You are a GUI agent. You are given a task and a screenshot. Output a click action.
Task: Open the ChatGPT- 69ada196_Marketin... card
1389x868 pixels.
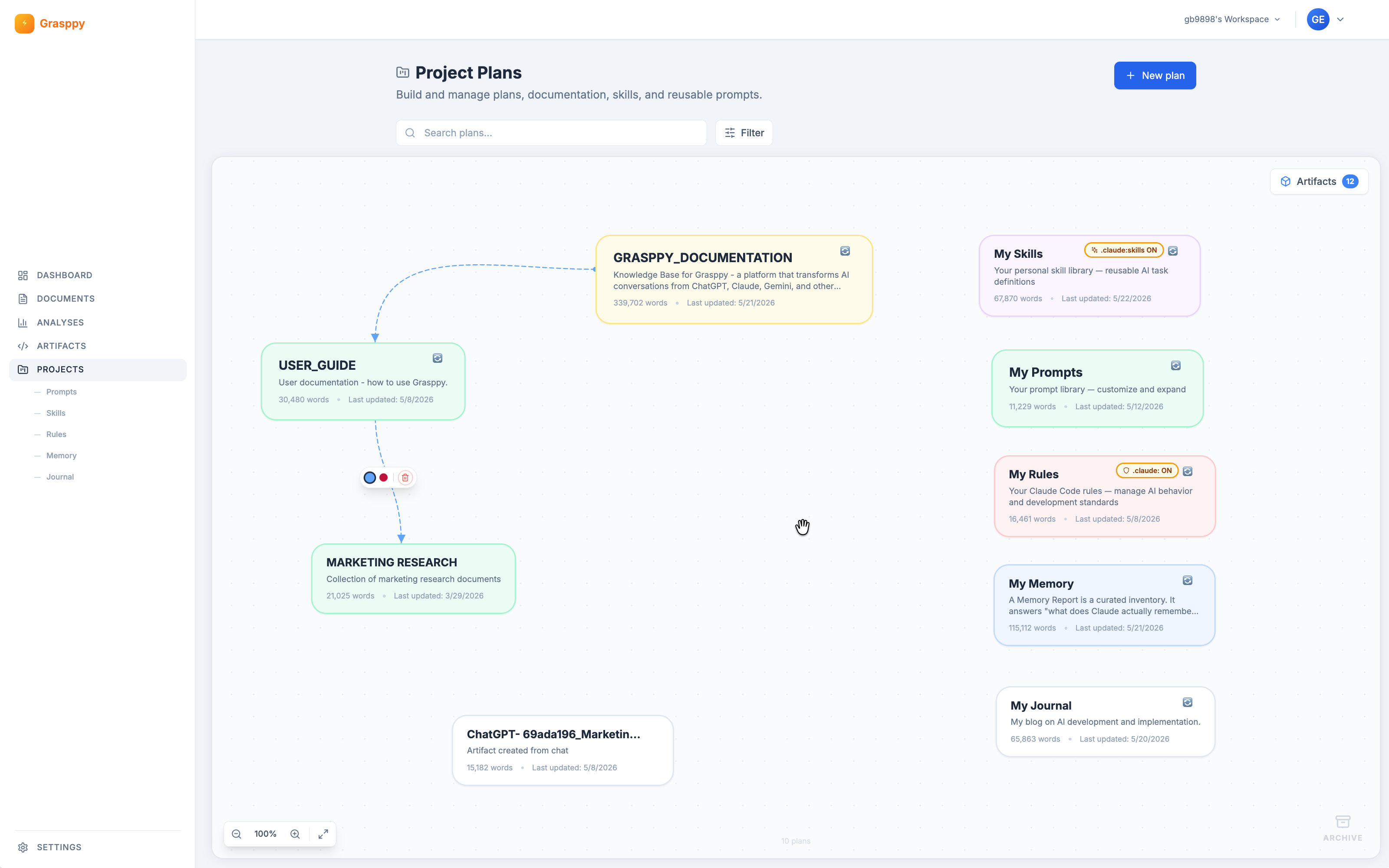pyautogui.click(x=563, y=750)
